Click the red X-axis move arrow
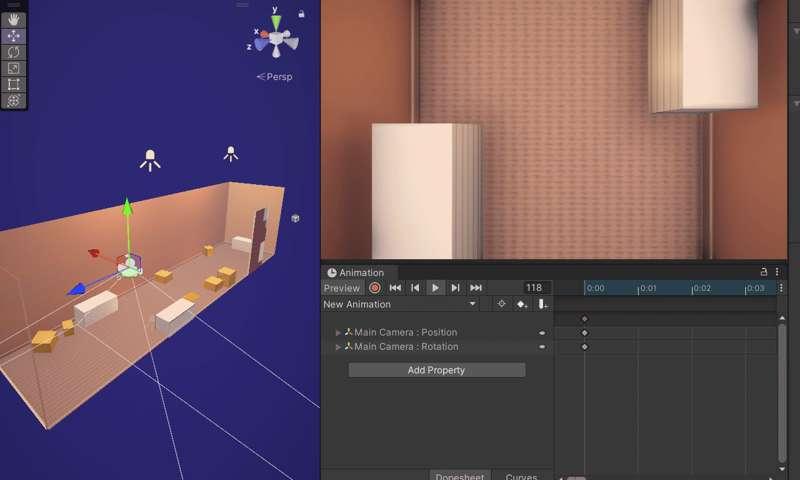 point(94,253)
